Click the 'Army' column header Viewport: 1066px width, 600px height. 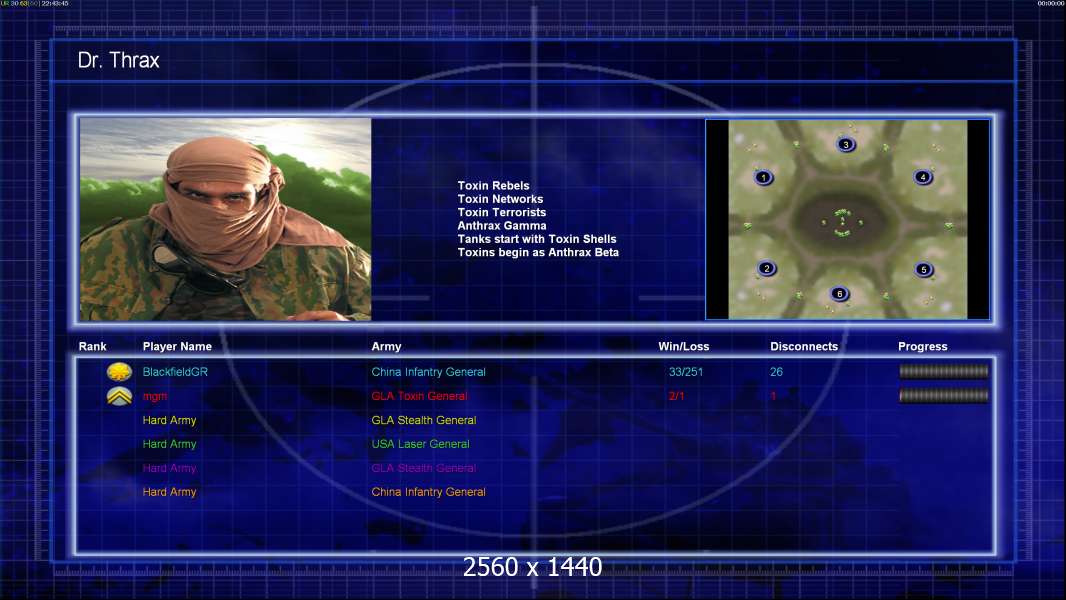[386, 347]
